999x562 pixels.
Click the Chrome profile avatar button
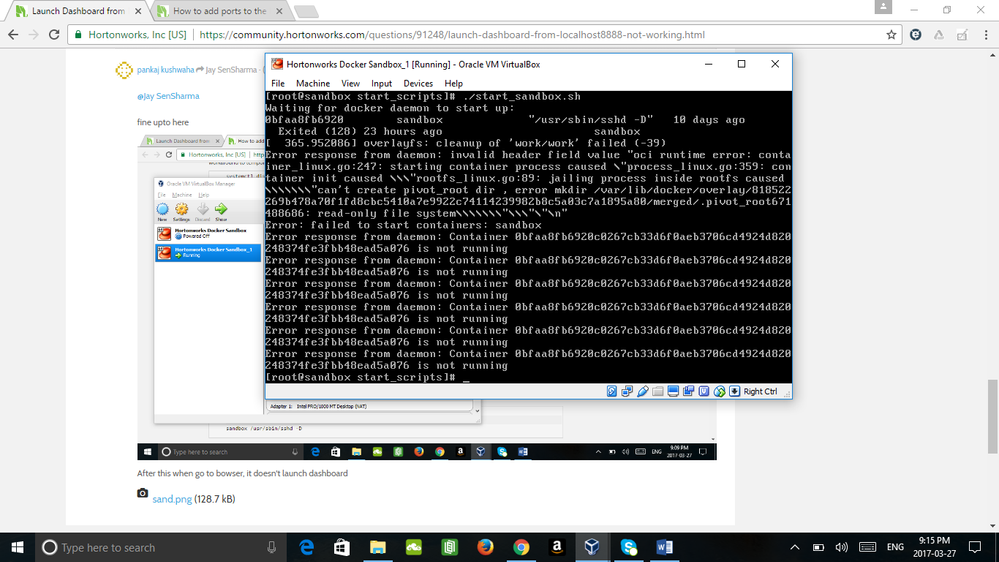[x=883, y=7]
